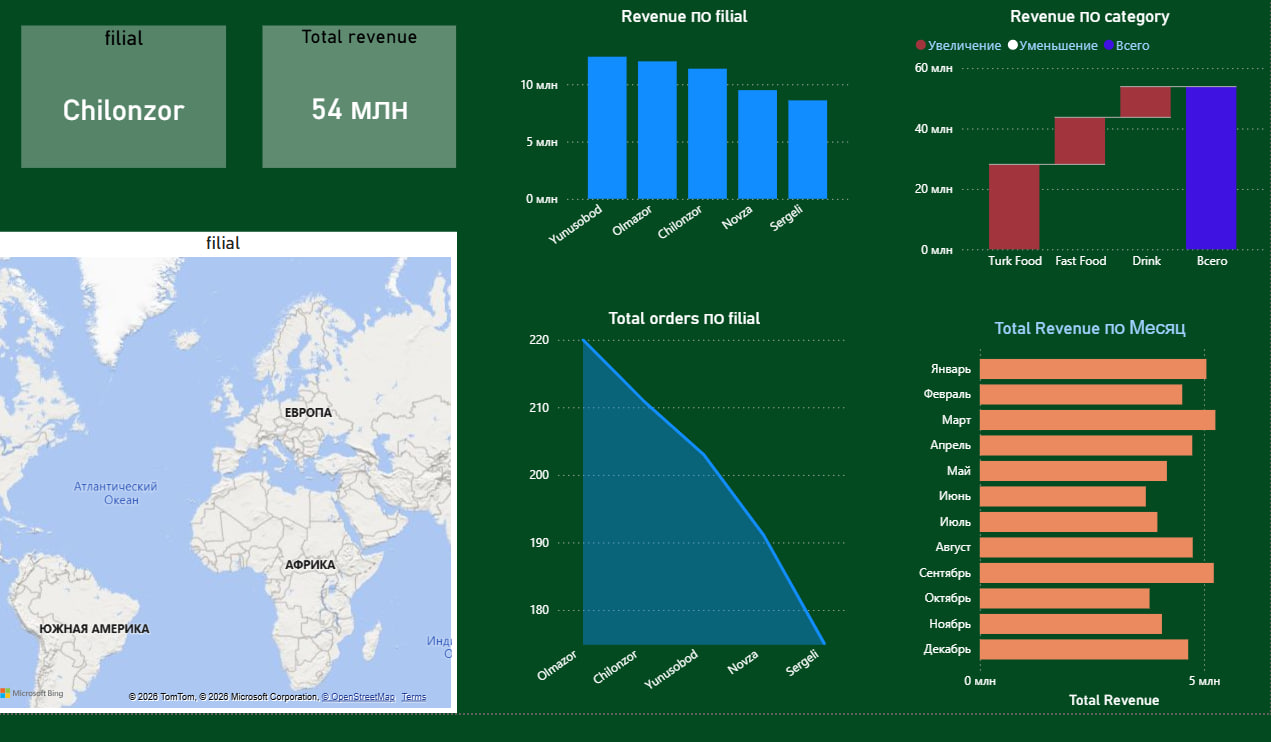Open the OpenStreetMap attribution link
This screenshot has height=742, width=1271.
[x=358, y=697]
